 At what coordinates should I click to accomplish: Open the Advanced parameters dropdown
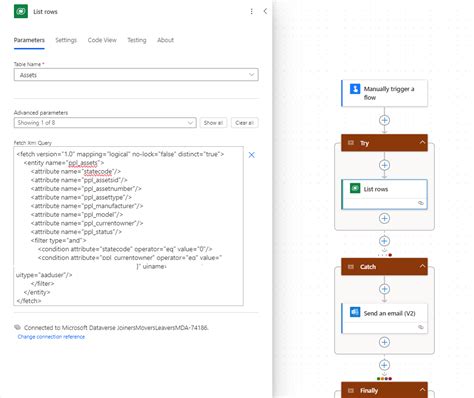[x=105, y=123]
